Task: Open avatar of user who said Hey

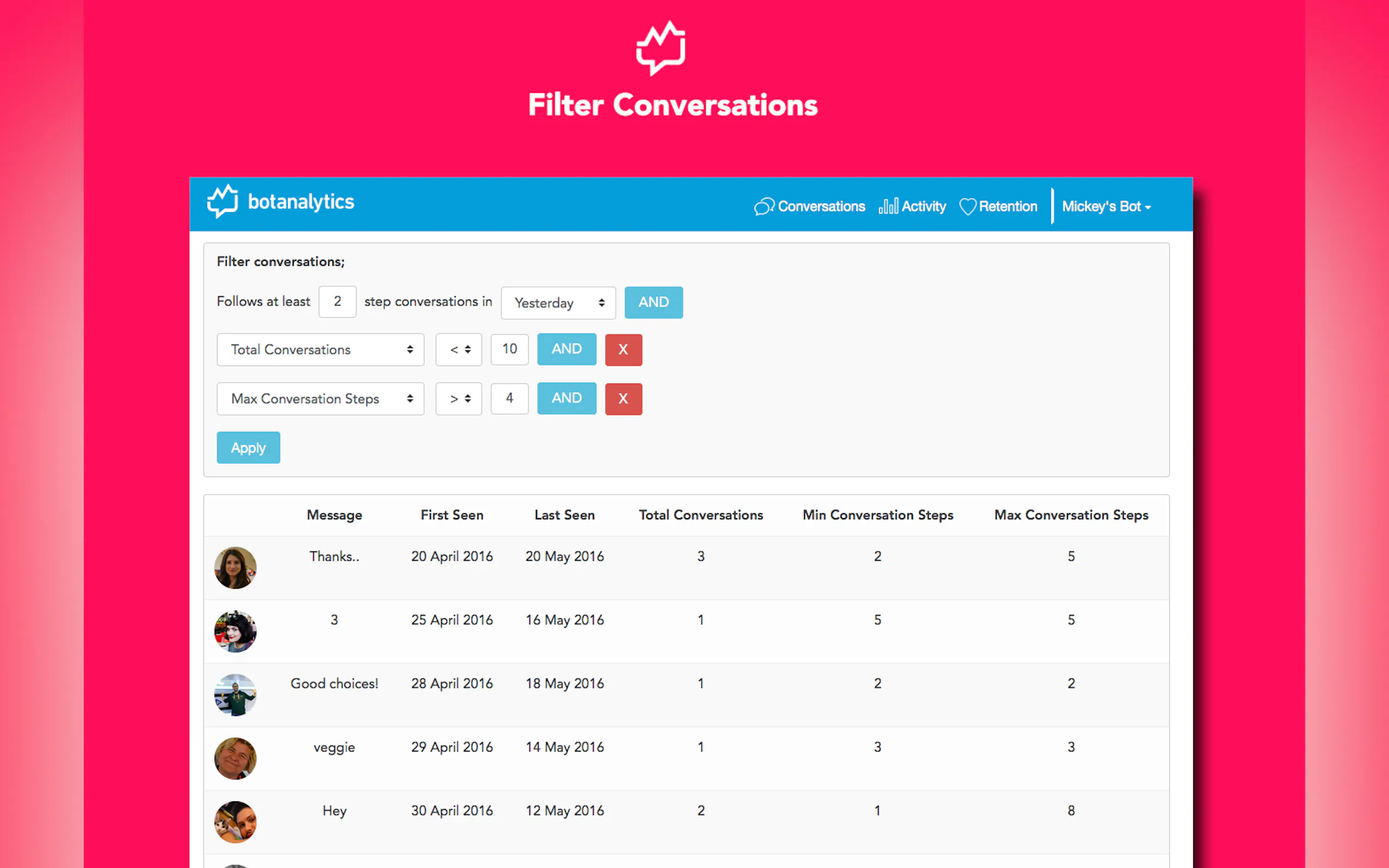Action: 235,822
